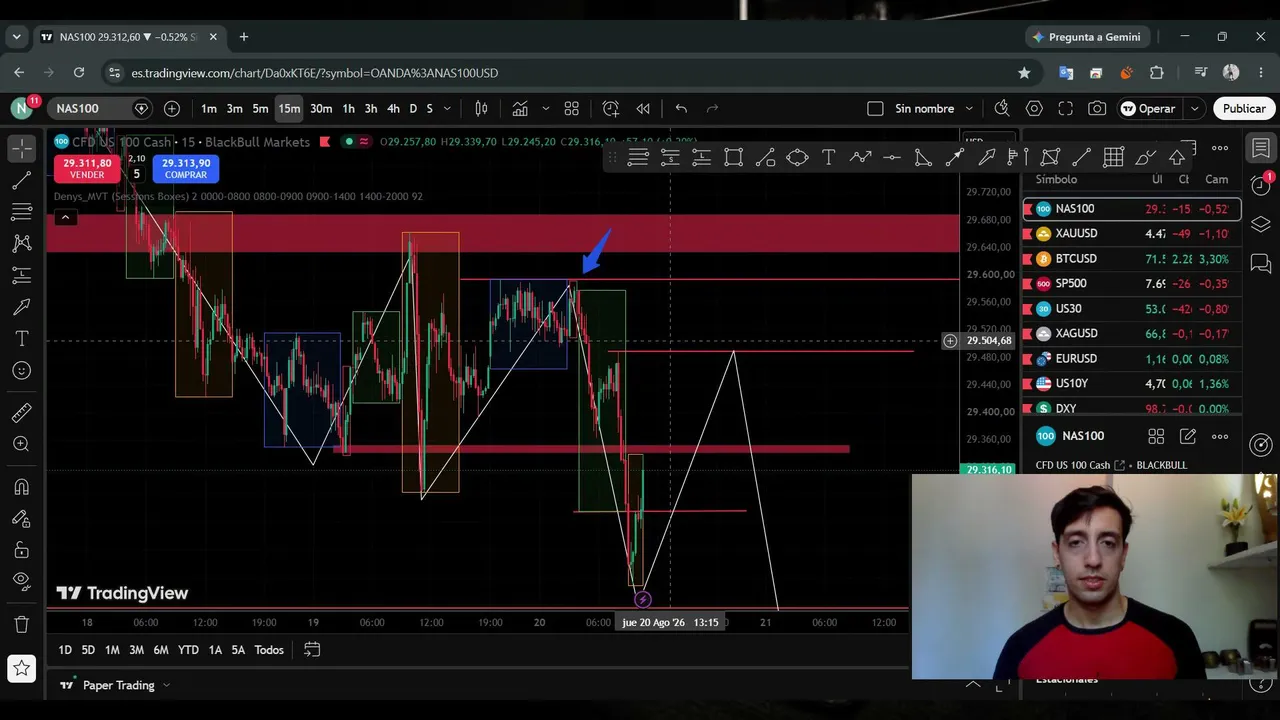
Task: Select the 1m timeframe
Action: [208, 108]
